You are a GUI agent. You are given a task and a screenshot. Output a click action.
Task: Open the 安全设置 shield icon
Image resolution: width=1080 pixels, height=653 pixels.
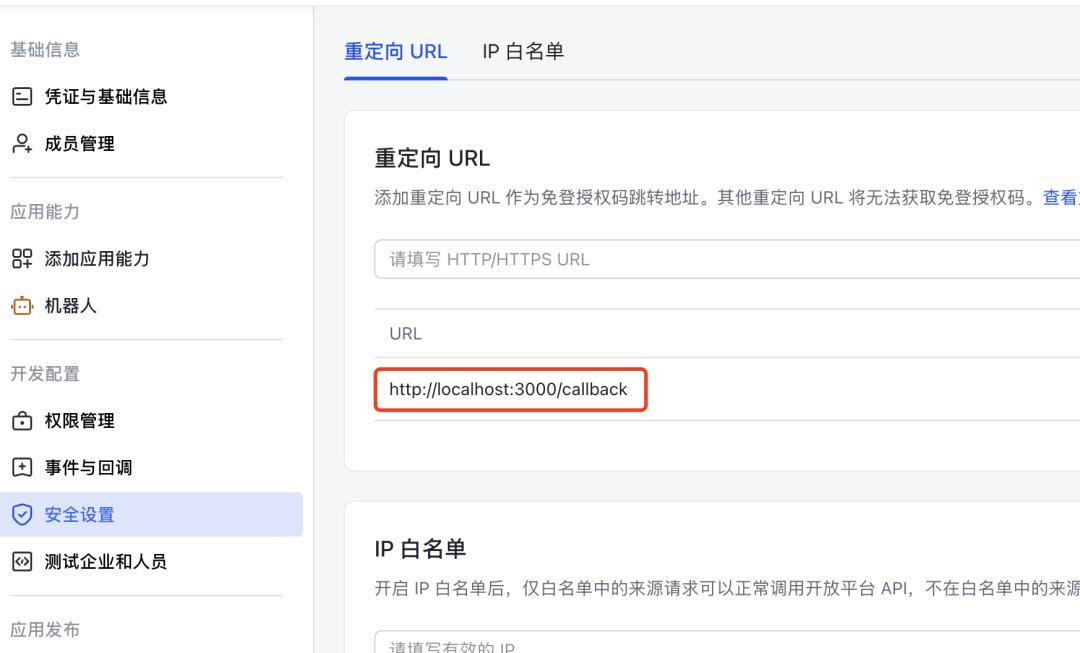[x=21, y=514]
